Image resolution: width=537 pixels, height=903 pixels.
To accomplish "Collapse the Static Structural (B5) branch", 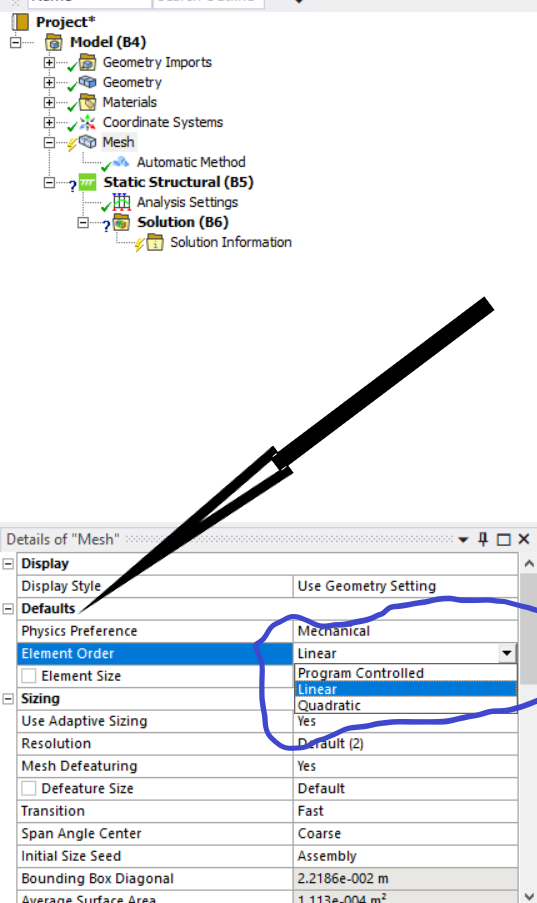I will pyautogui.click(x=50, y=183).
